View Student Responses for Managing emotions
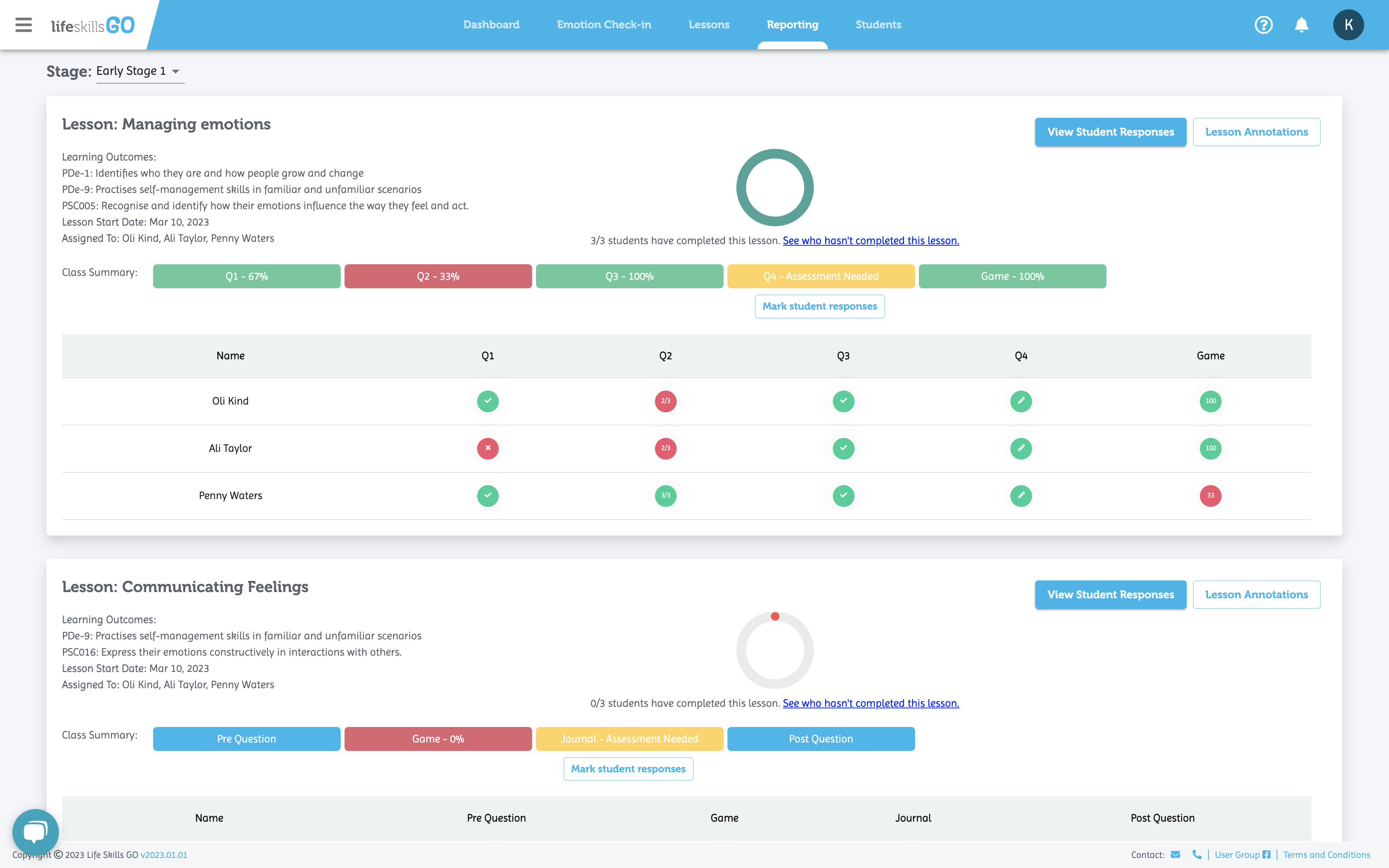 [1110, 132]
